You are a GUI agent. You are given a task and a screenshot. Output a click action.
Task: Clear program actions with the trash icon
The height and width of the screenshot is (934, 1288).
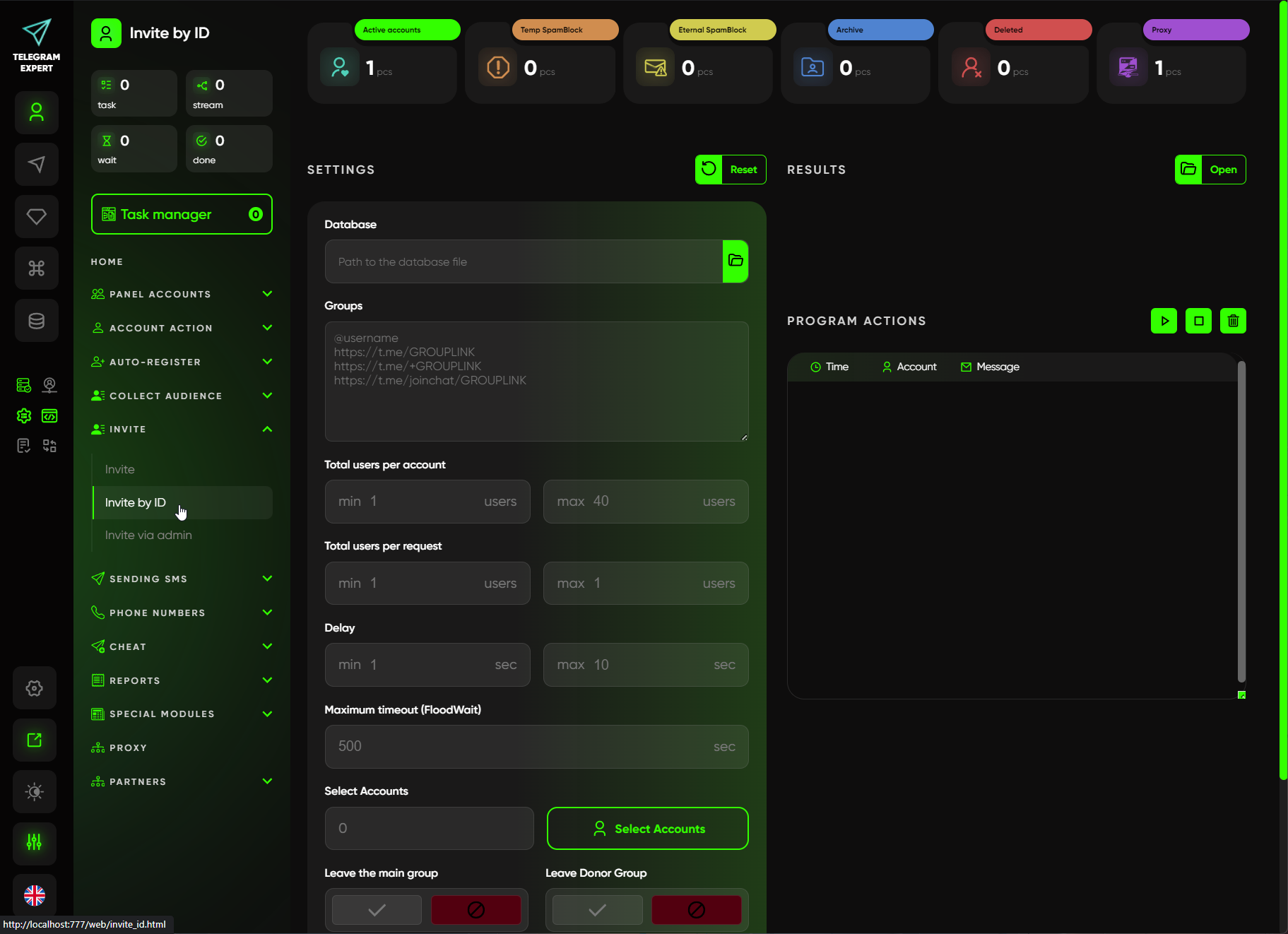click(1233, 321)
